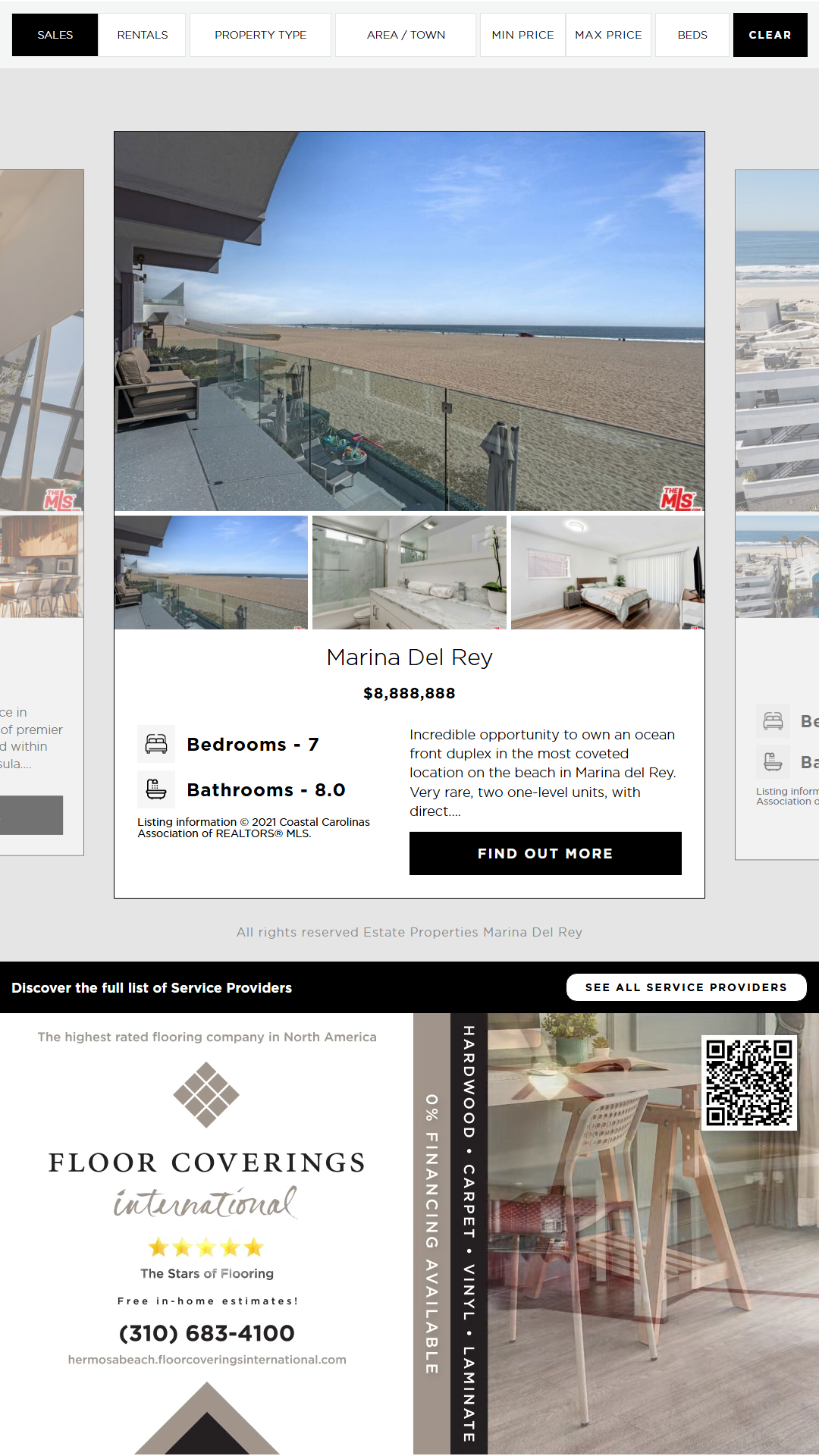
Task: Click the MLS logo on main beach photo
Action: (x=679, y=498)
